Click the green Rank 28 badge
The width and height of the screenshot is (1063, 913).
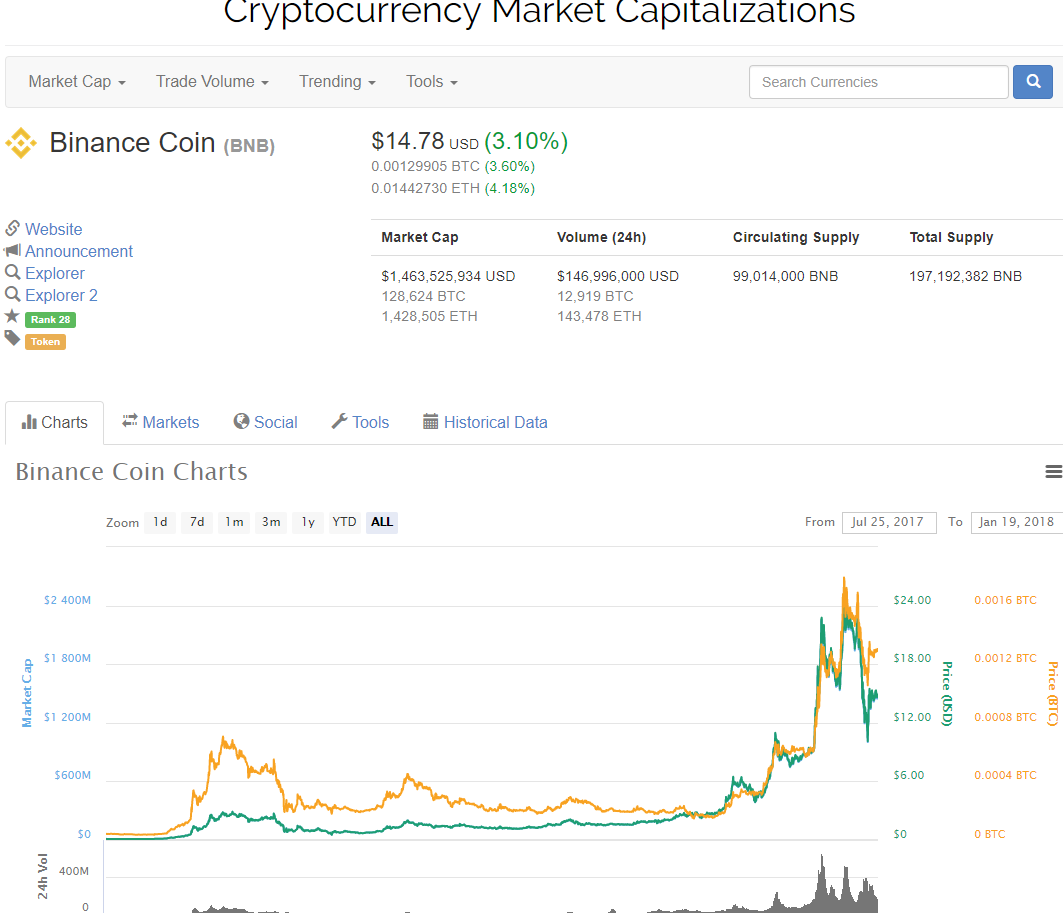50,319
